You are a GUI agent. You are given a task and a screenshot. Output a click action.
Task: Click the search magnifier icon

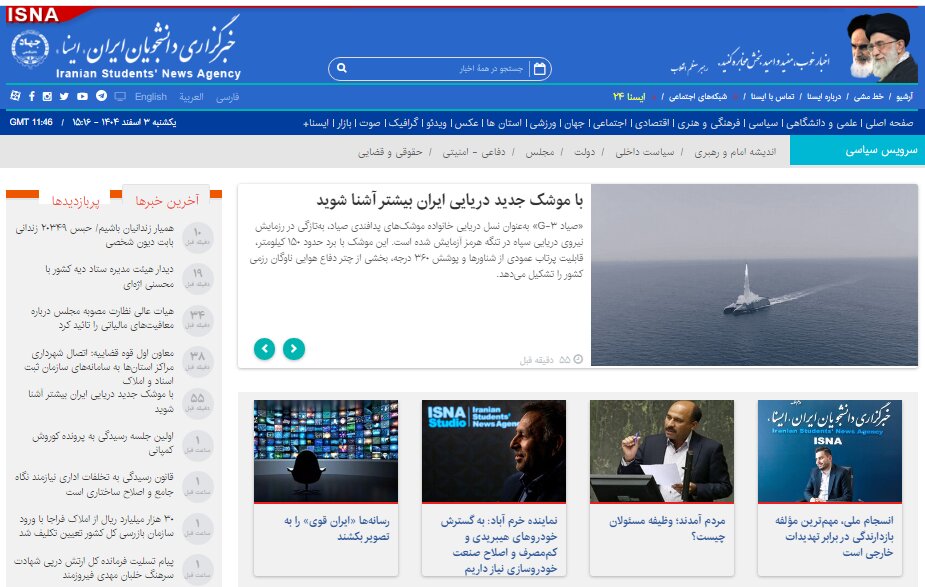(342, 69)
